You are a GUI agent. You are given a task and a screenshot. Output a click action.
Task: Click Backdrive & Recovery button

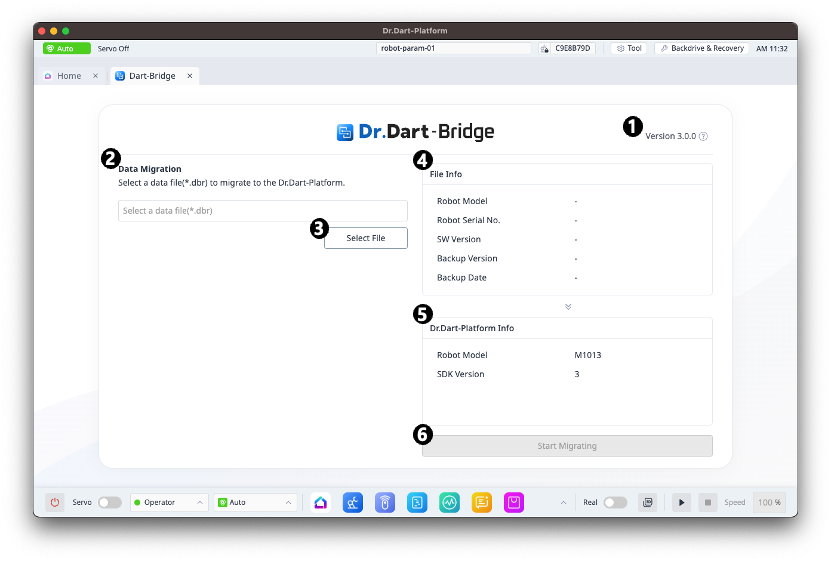(701, 48)
